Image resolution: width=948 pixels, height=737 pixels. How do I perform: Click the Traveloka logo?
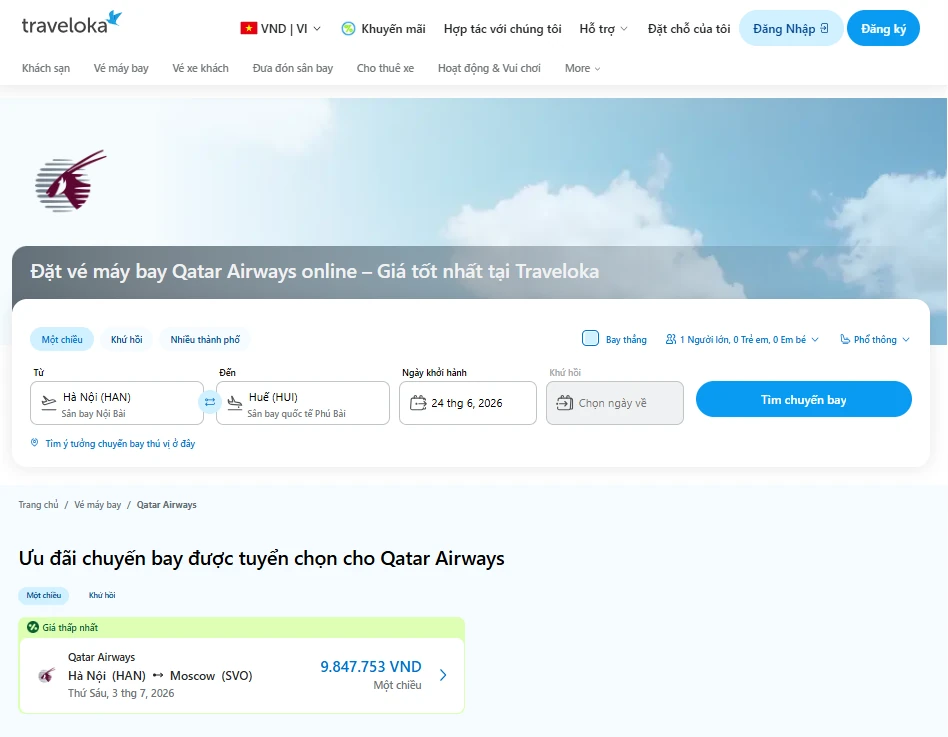coord(71,23)
